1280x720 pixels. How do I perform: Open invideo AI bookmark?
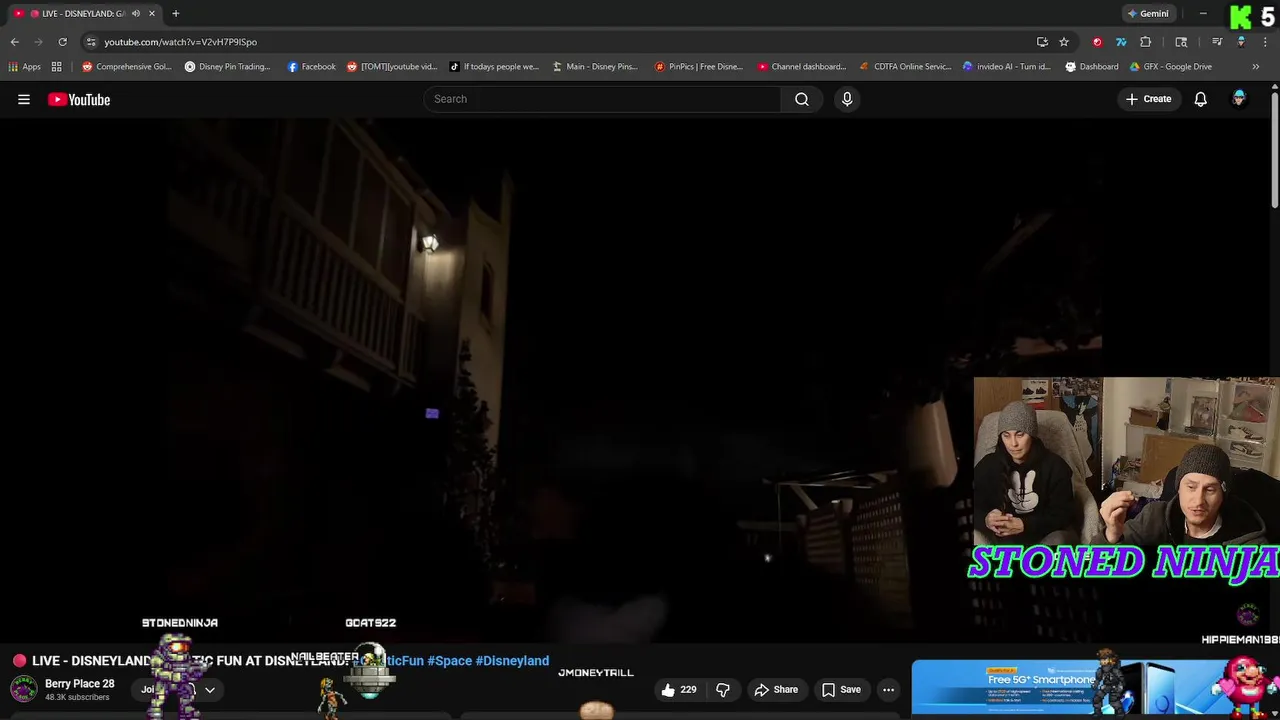[x=1007, y=67]
